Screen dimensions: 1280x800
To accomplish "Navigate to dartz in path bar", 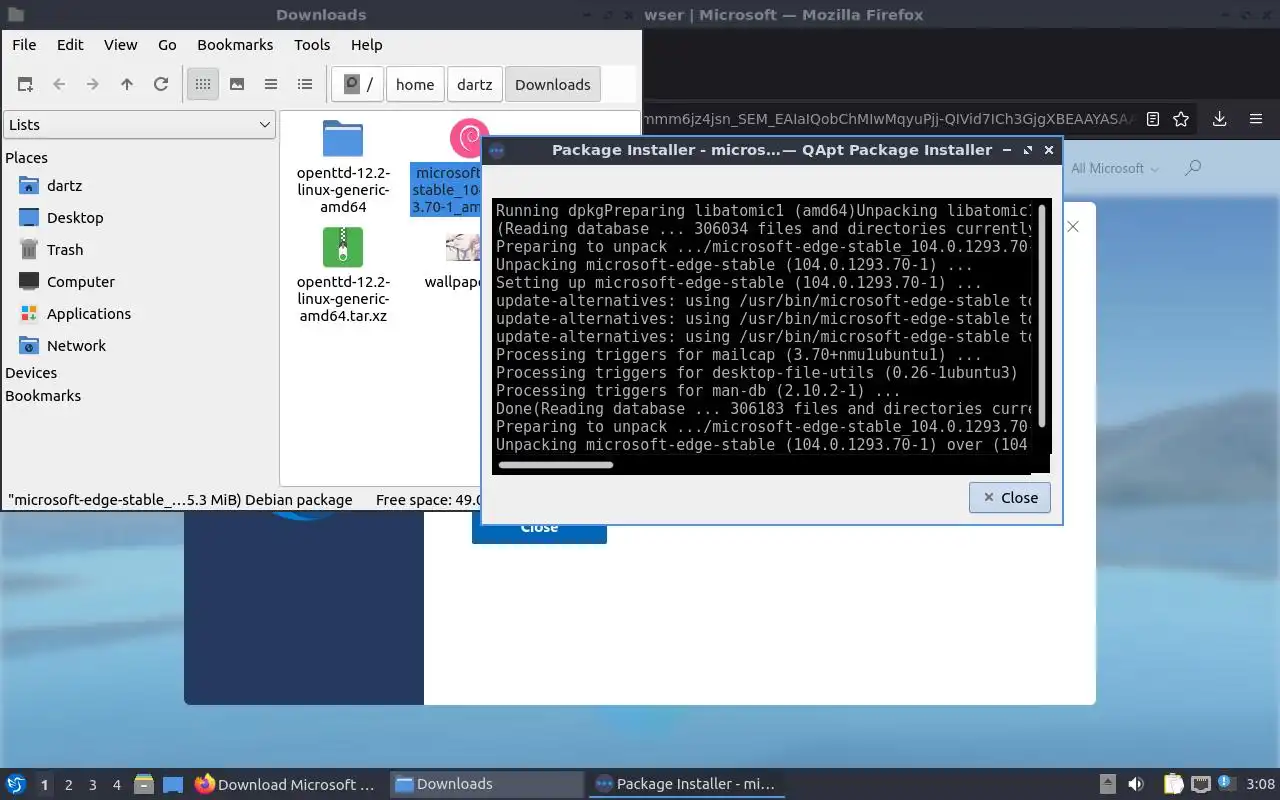I will tap(475, 85).
